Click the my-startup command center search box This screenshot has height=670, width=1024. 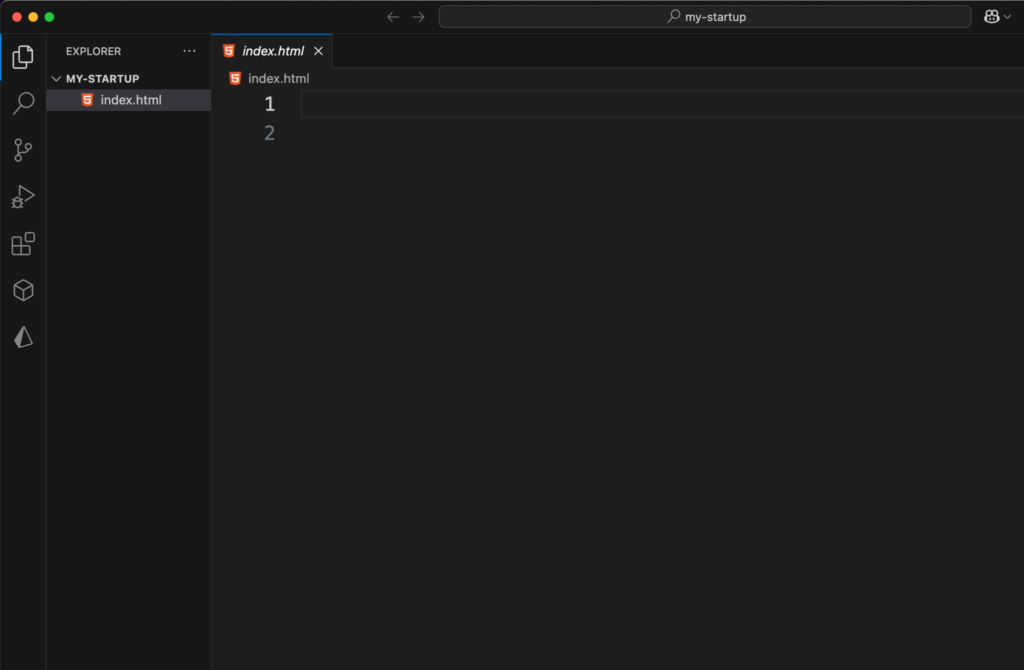click(705, 17)
